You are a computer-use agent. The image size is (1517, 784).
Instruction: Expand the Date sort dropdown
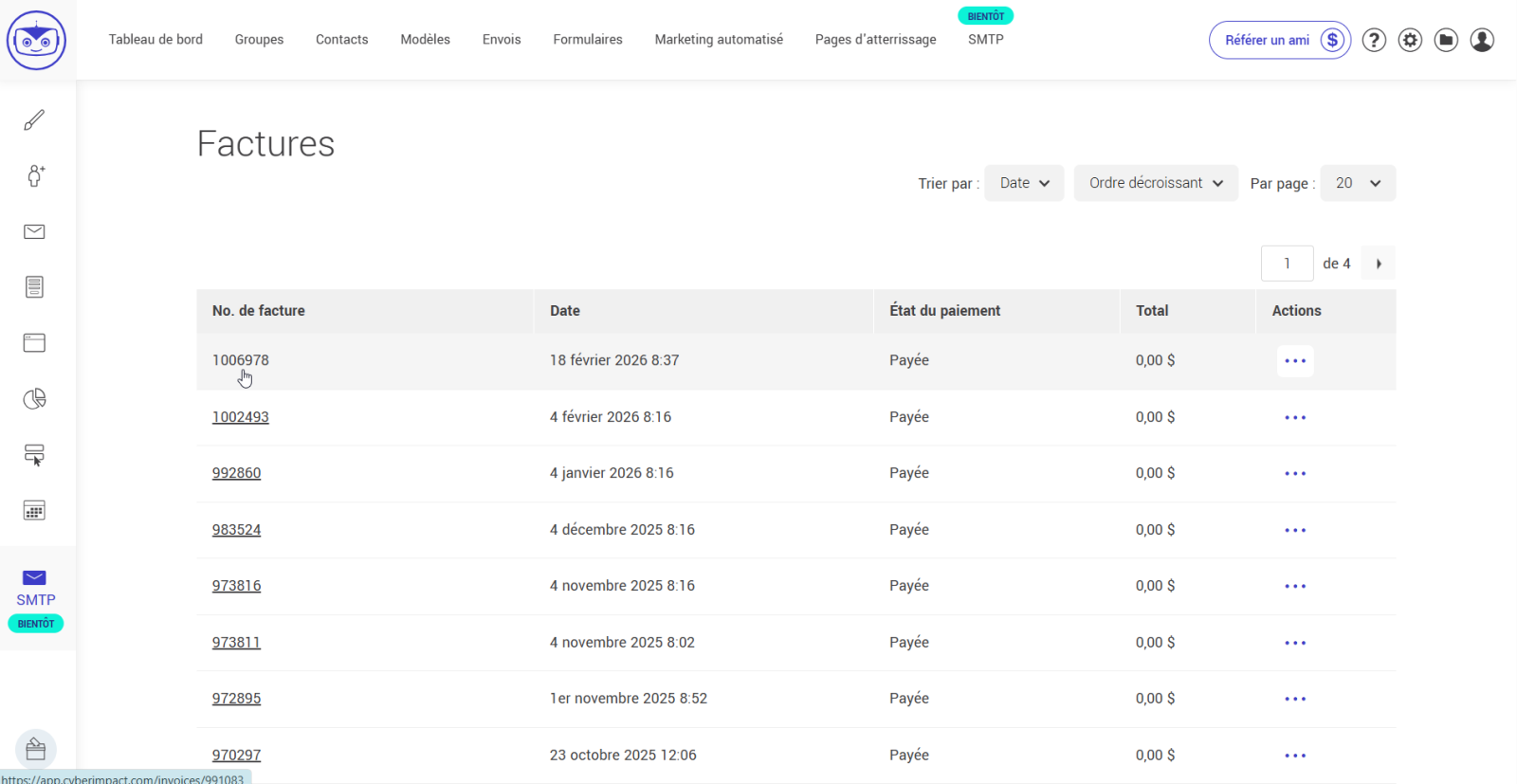coord(1024,183)
